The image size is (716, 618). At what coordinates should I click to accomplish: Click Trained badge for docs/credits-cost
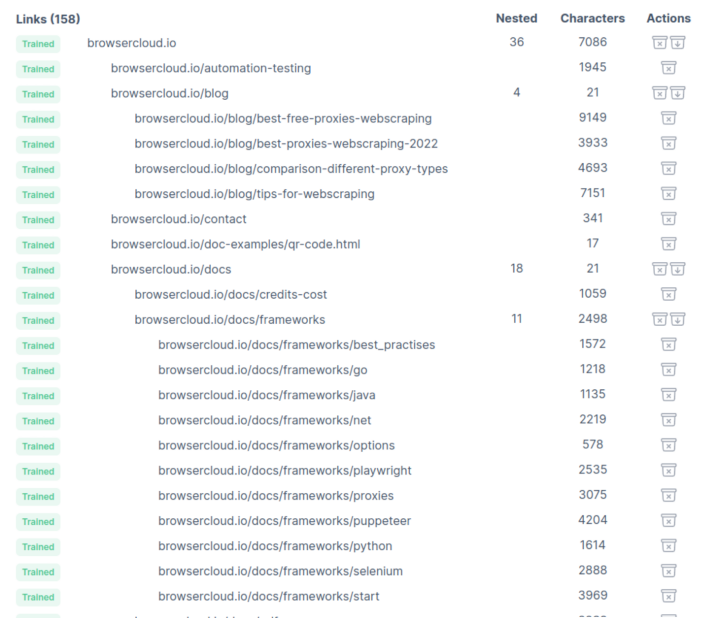point(38,295)
